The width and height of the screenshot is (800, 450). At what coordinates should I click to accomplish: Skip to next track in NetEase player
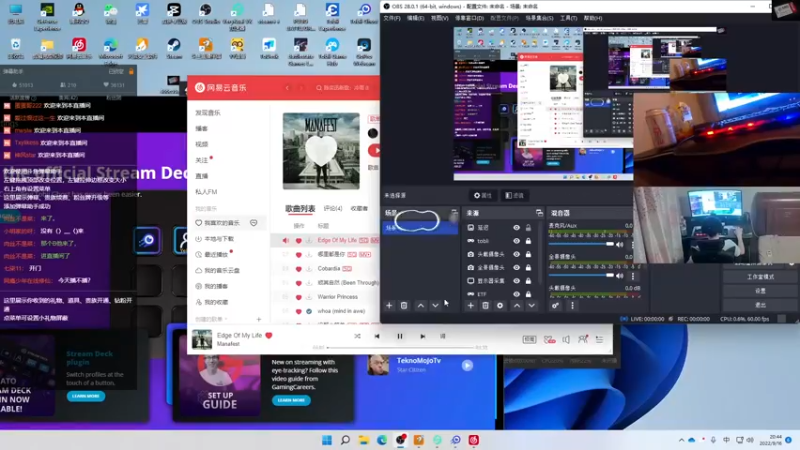(422, 336)
